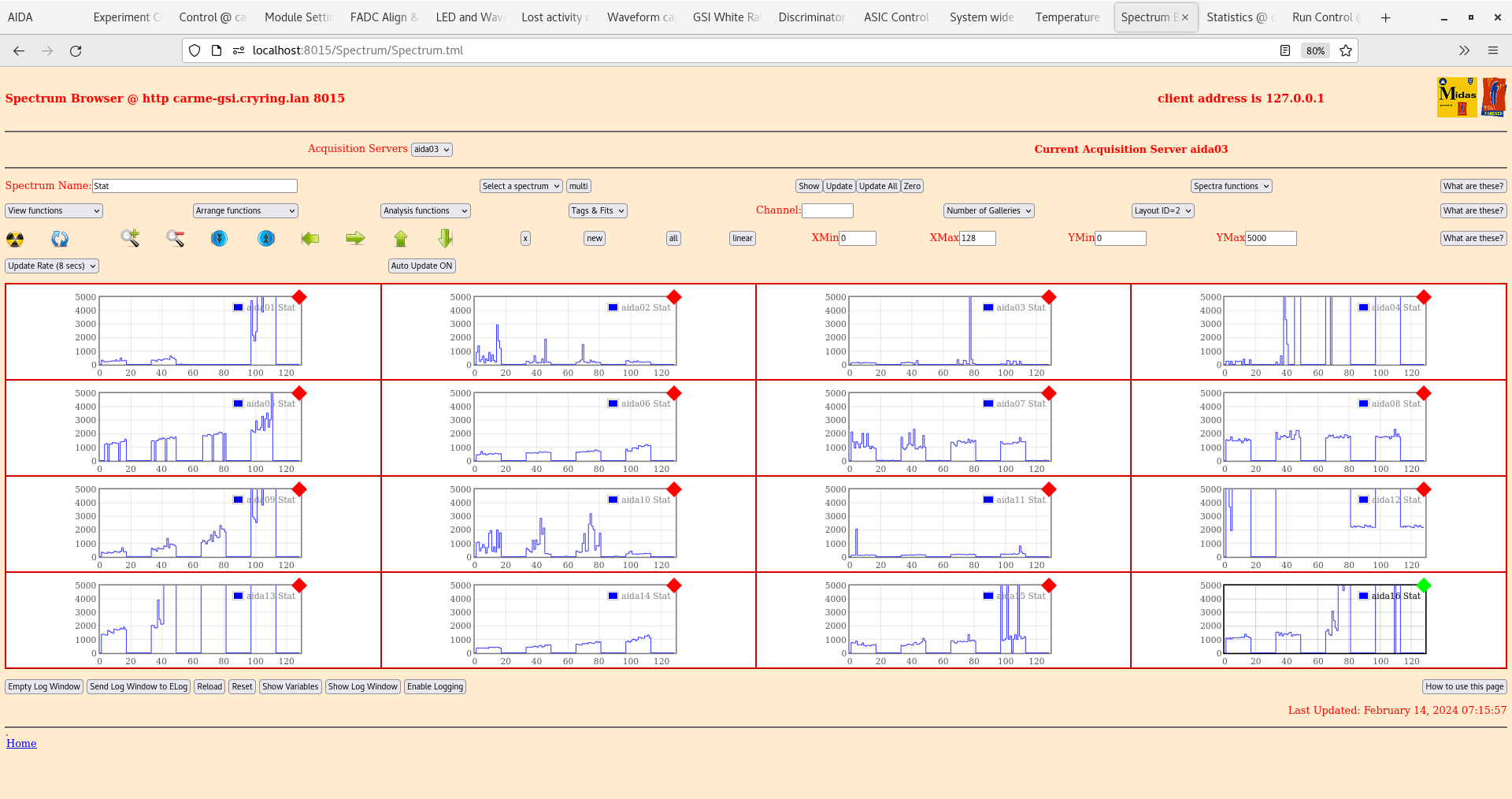Clear the XMax value input field
The image size is (1512, 799).
[x=976, y=238]
